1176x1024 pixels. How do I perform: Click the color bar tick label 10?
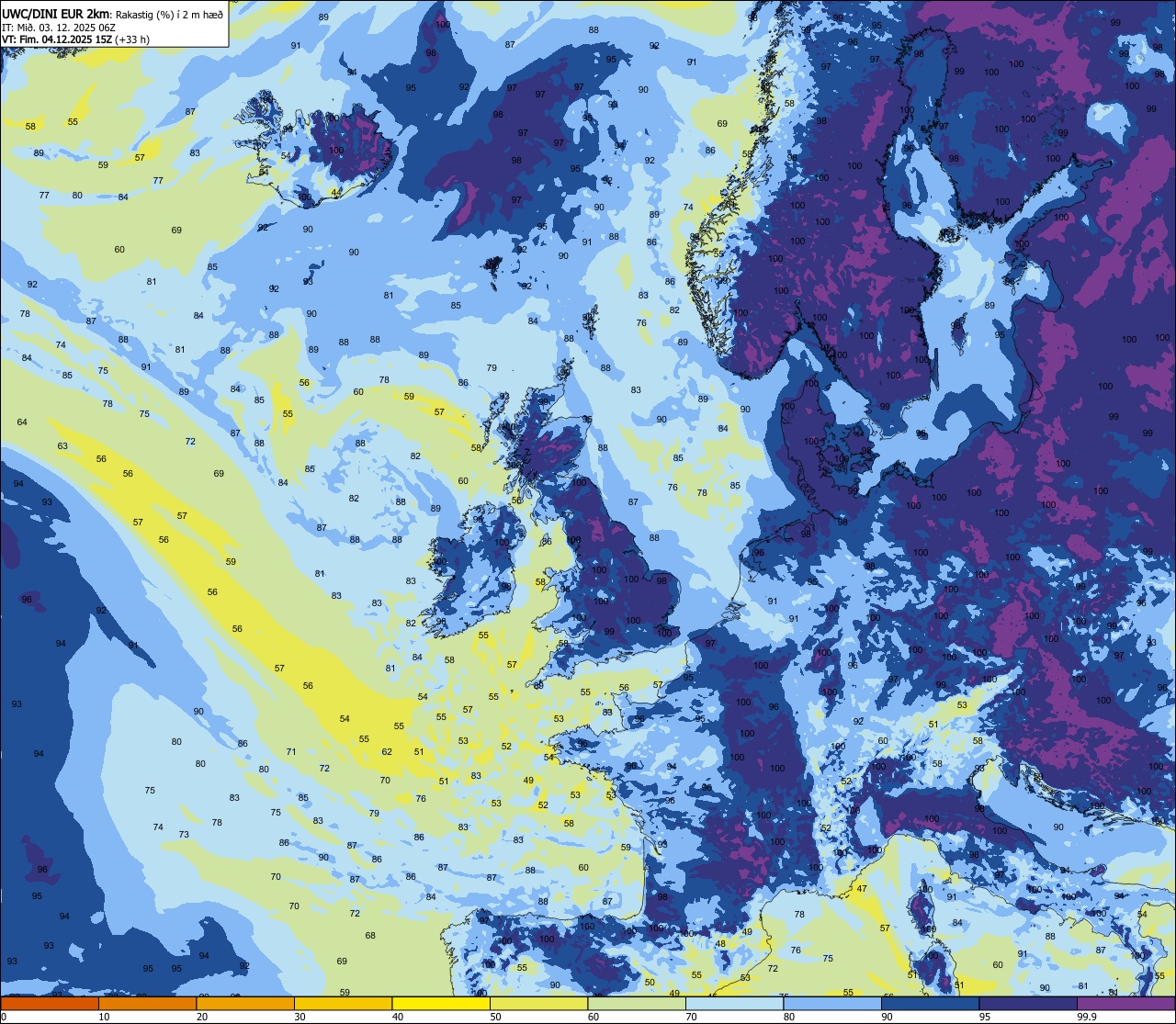(x=104, y=1017)
